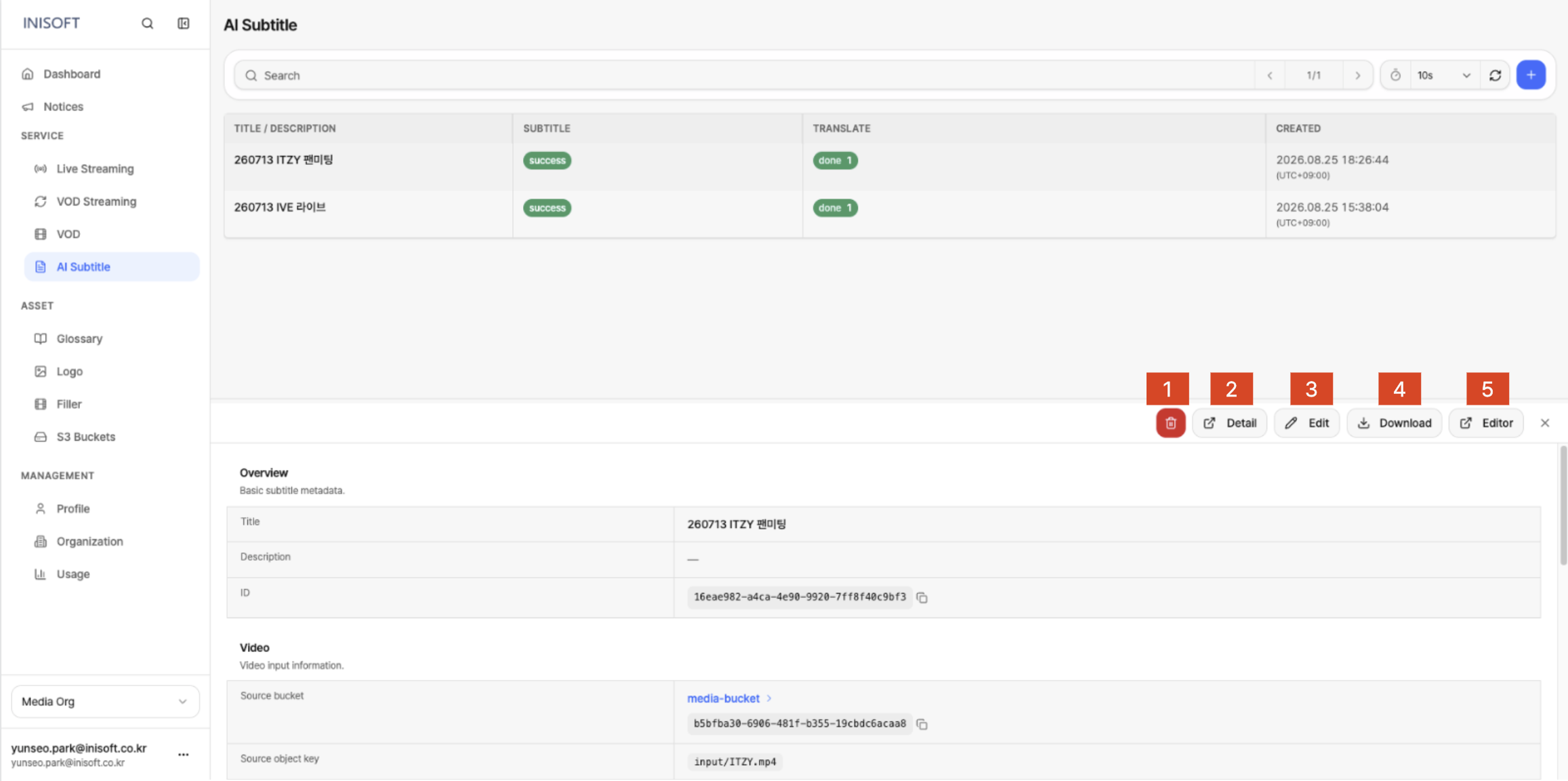Click the red delete trash icon
The height and width of the screenshot is (781, 1568).
[x=1170, y=423]
